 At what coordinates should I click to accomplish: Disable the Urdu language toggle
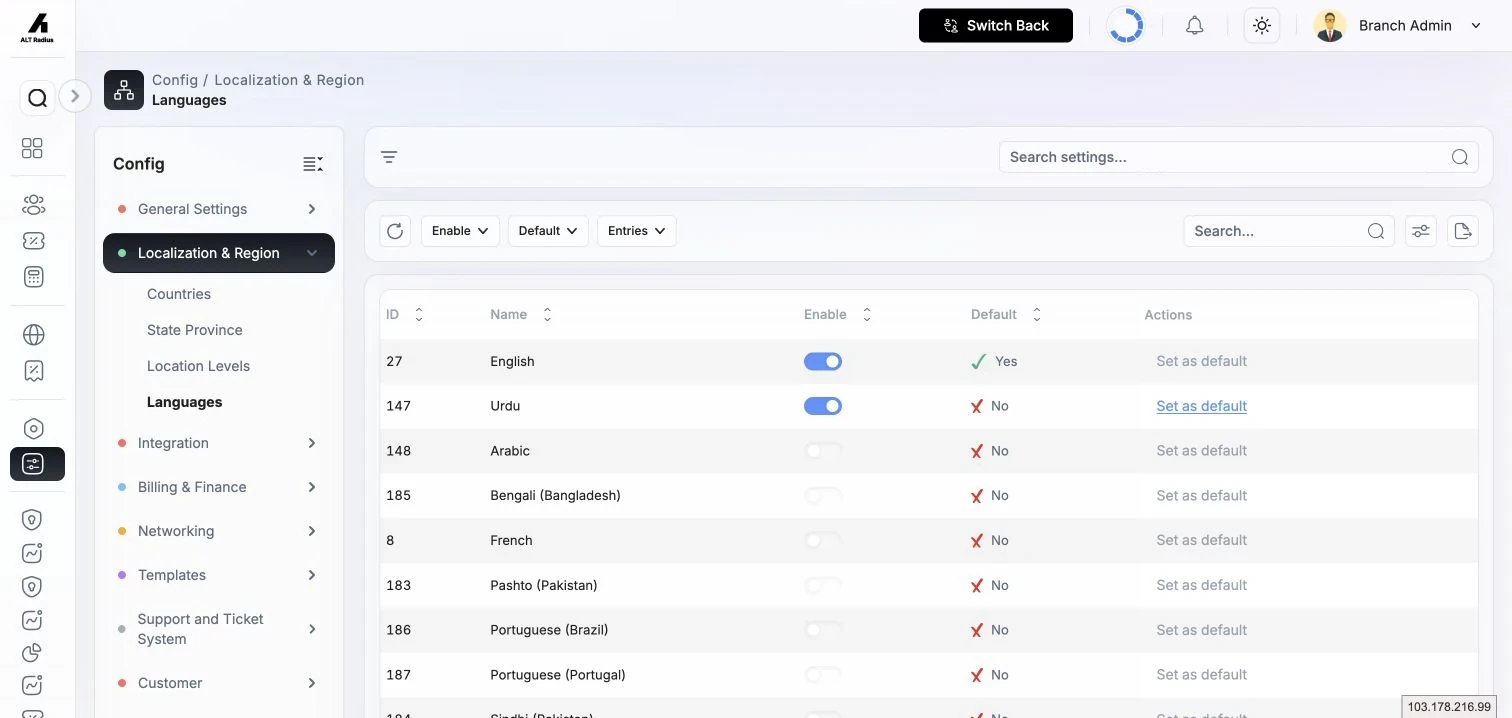823,406
